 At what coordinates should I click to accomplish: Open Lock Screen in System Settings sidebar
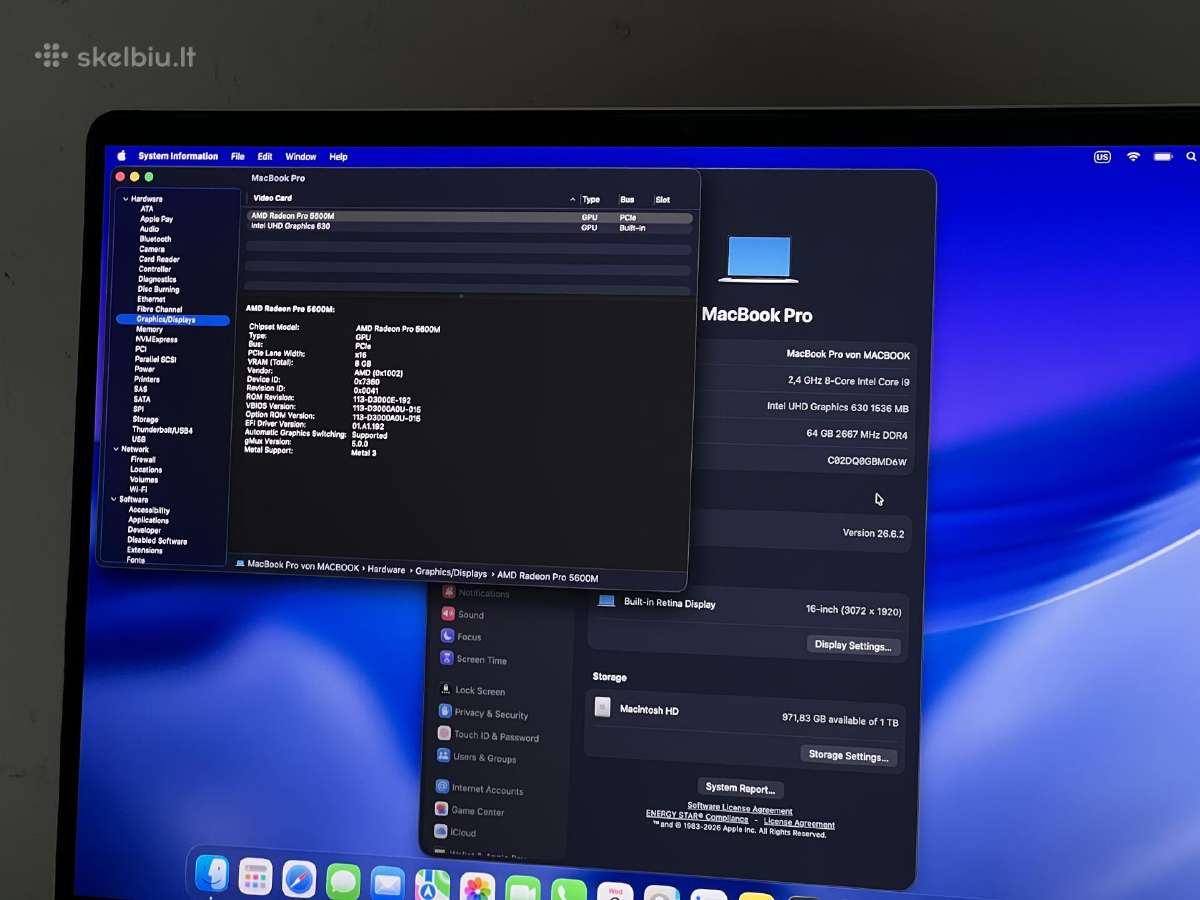(472, 690)
